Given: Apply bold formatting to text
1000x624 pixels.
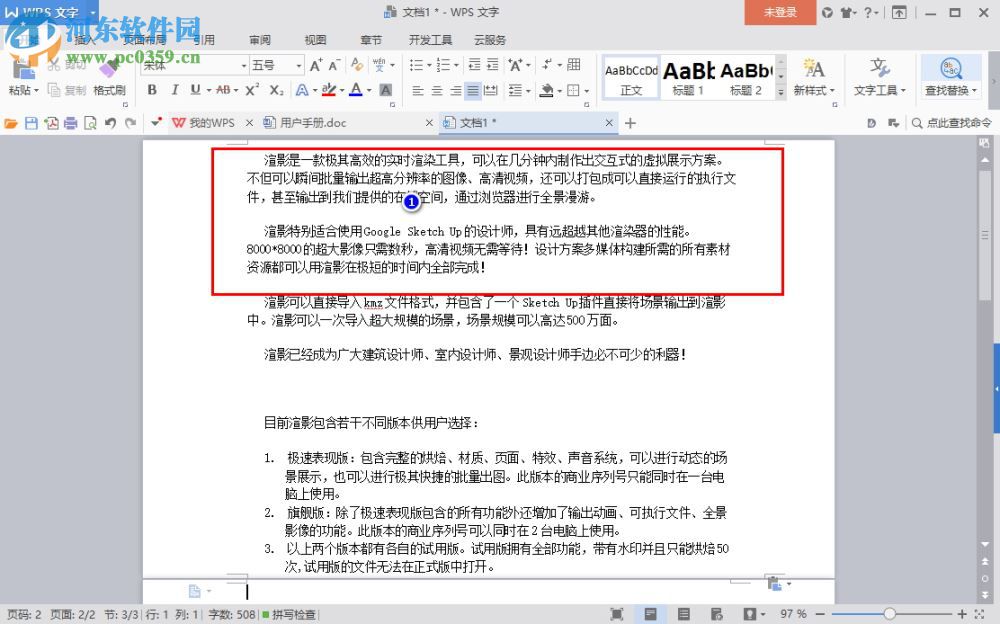Looking at the screenshot, I should pyautogui.click(x=151, y=89).
